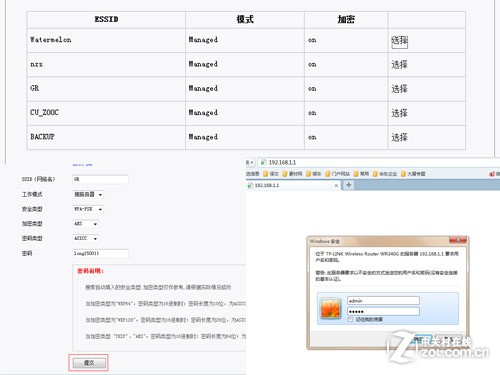The width and height of the screenshot is (500, 375).
Task: Click the orange flower user picture
Action: click(x=331, y=308)
